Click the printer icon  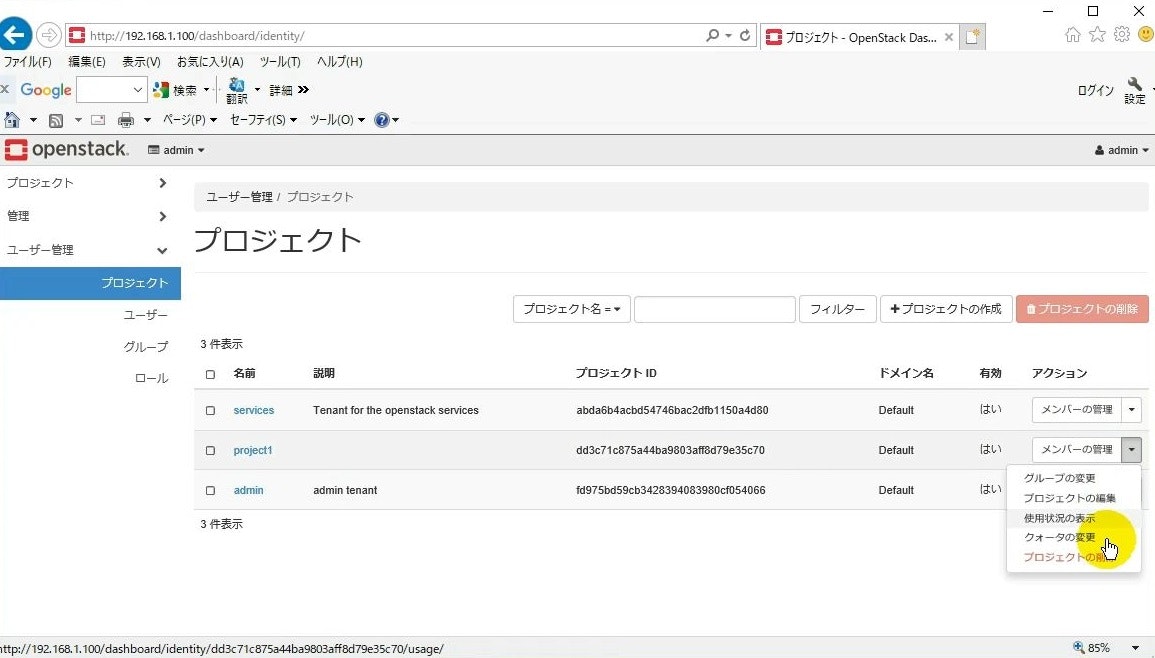click(126, 120)
